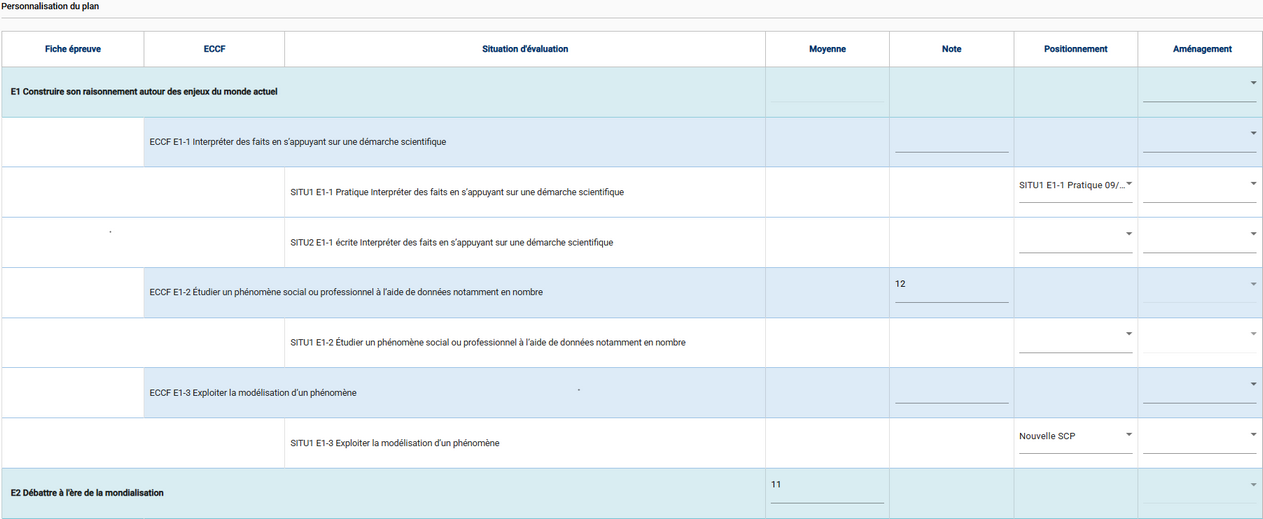Screen dimensions: 1263x519
Task: Click the Positionnement column header
Action: [1075, 49]
